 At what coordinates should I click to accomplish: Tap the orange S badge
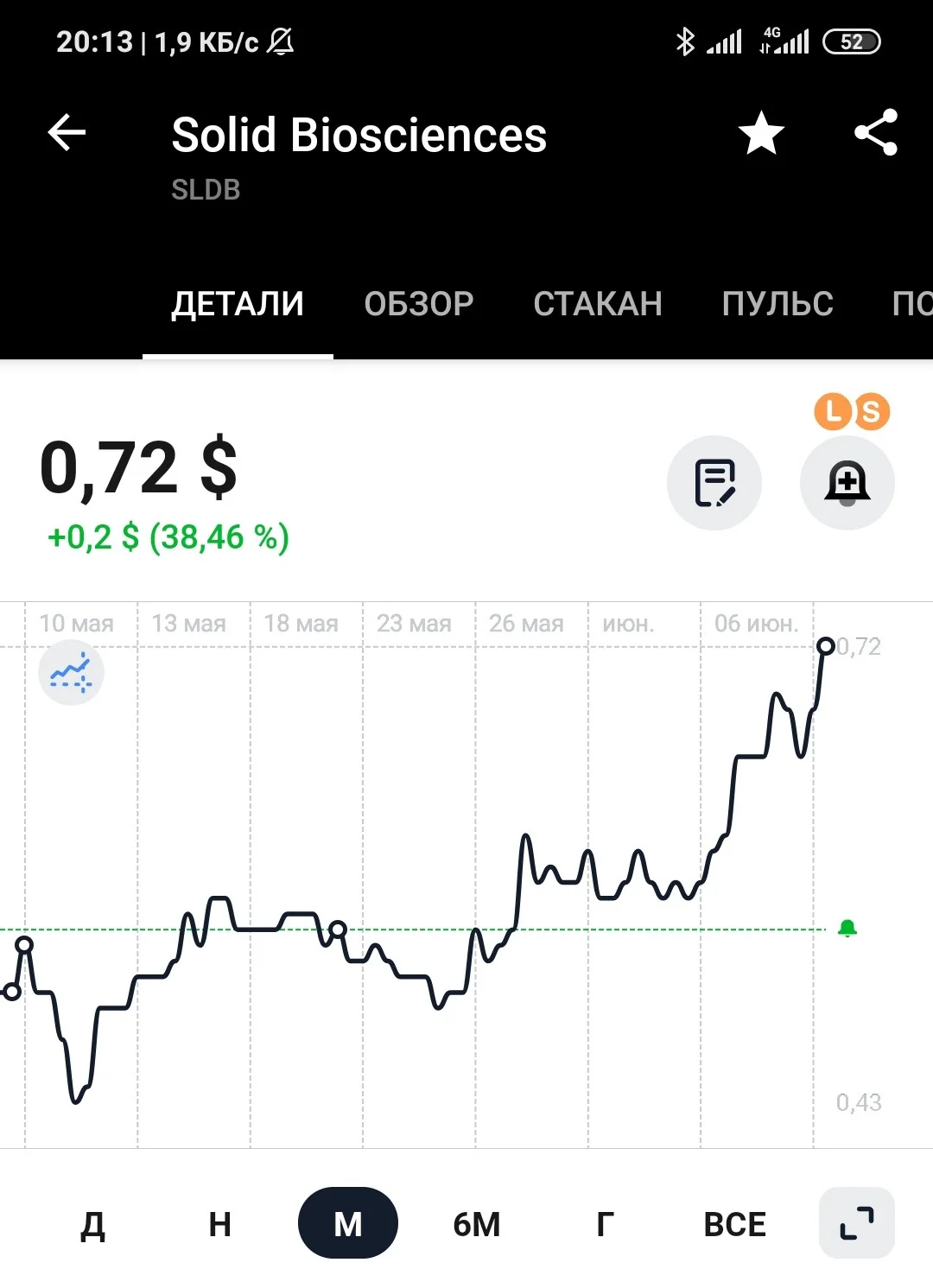tap(872, 412)
